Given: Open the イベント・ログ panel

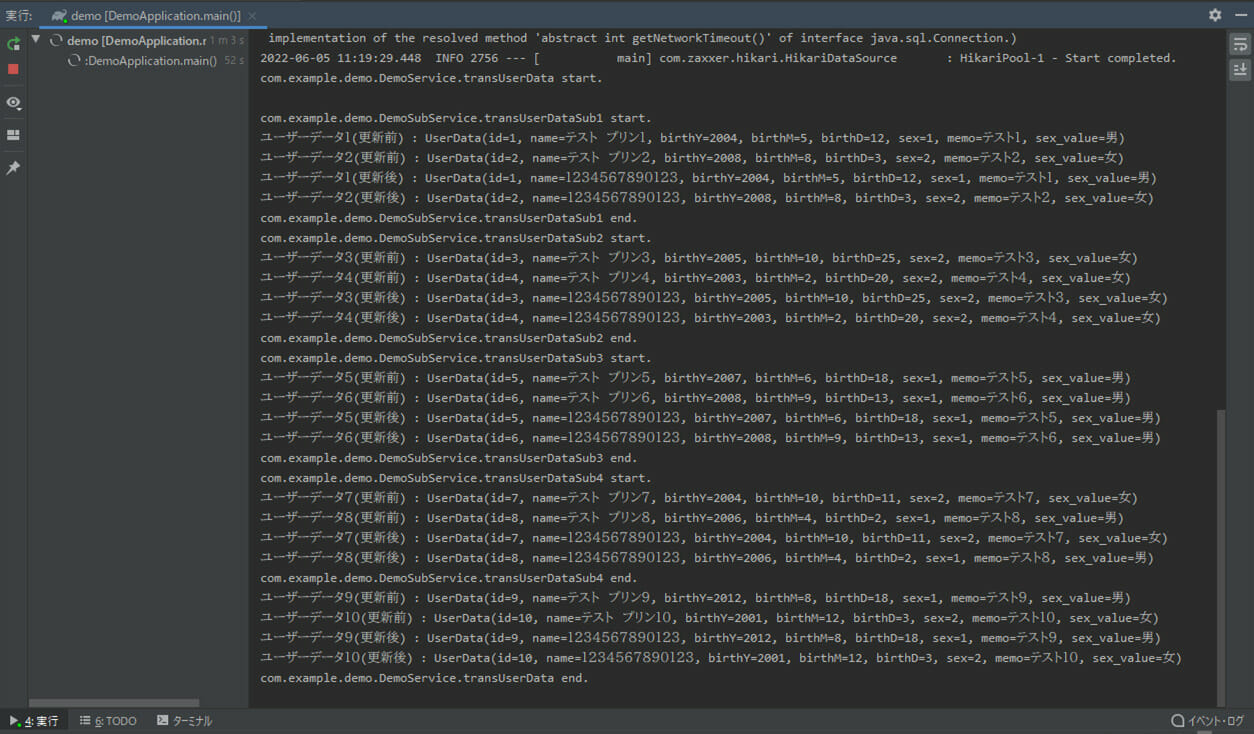Looking at the screenshot, I should (x=1208, y=721).
